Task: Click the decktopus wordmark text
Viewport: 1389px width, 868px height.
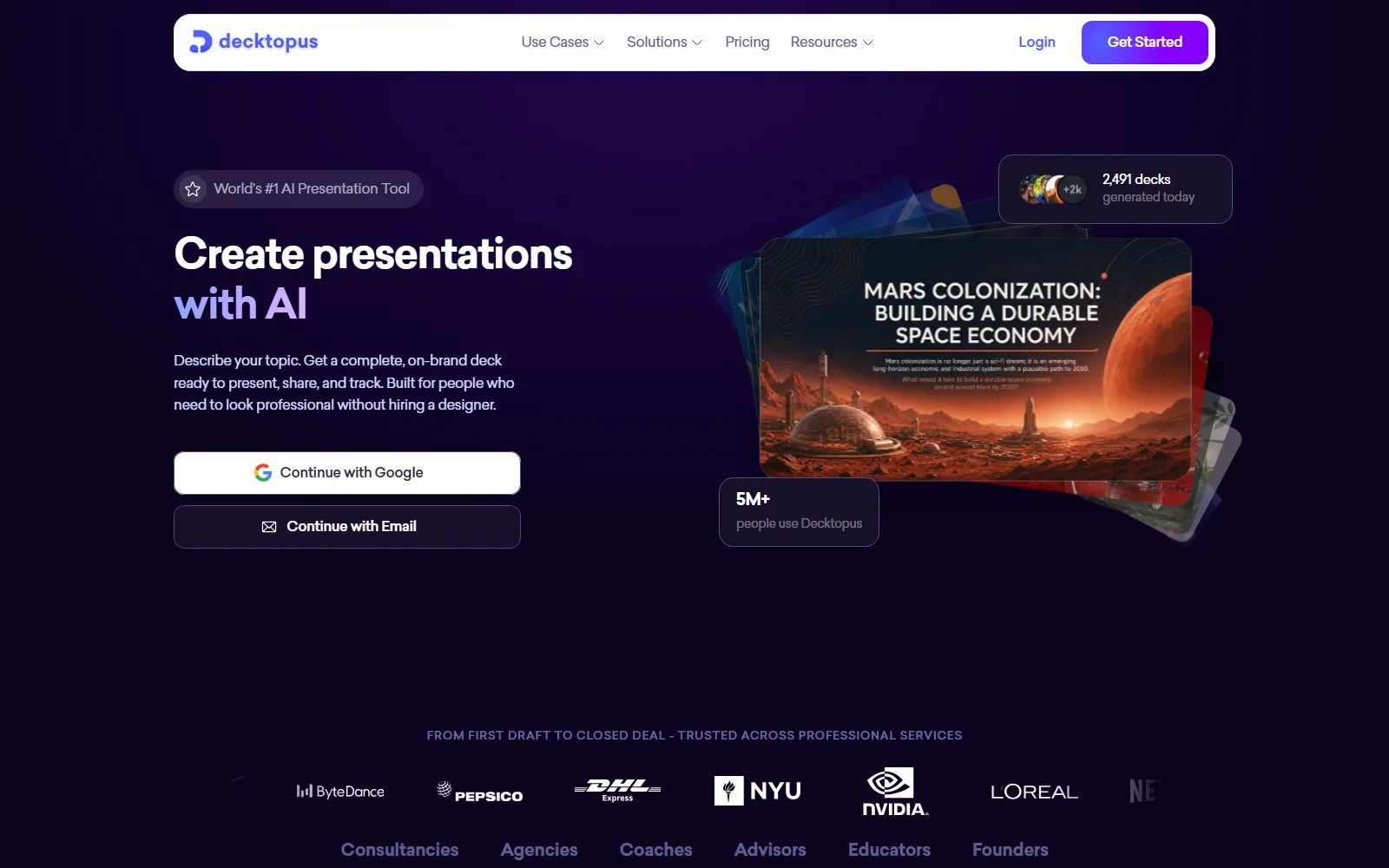Action: 268,42
